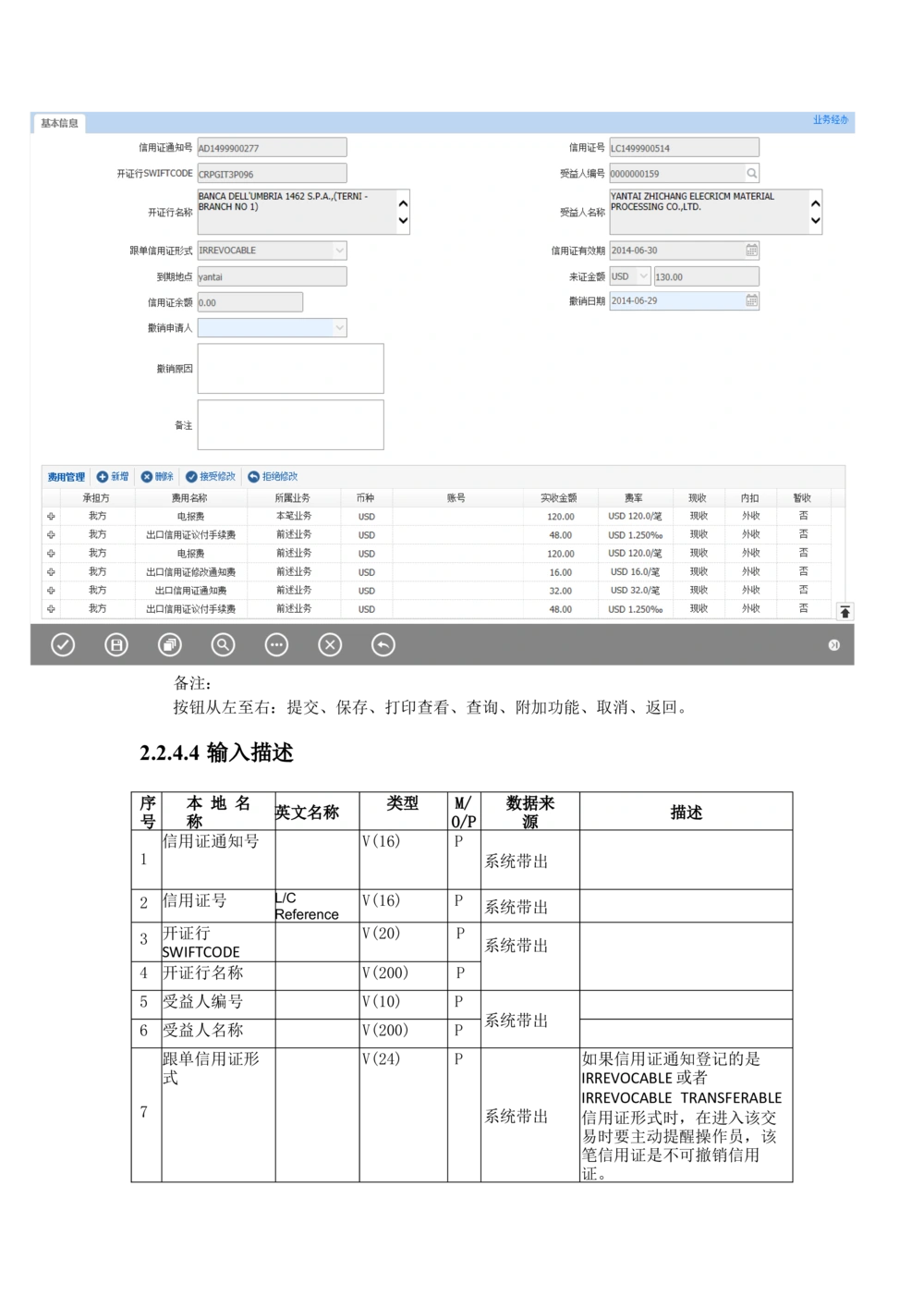
Task: Expand the IRREVOCABLE 跟单信用证形式 dropdown
Action: coord(339,250)
